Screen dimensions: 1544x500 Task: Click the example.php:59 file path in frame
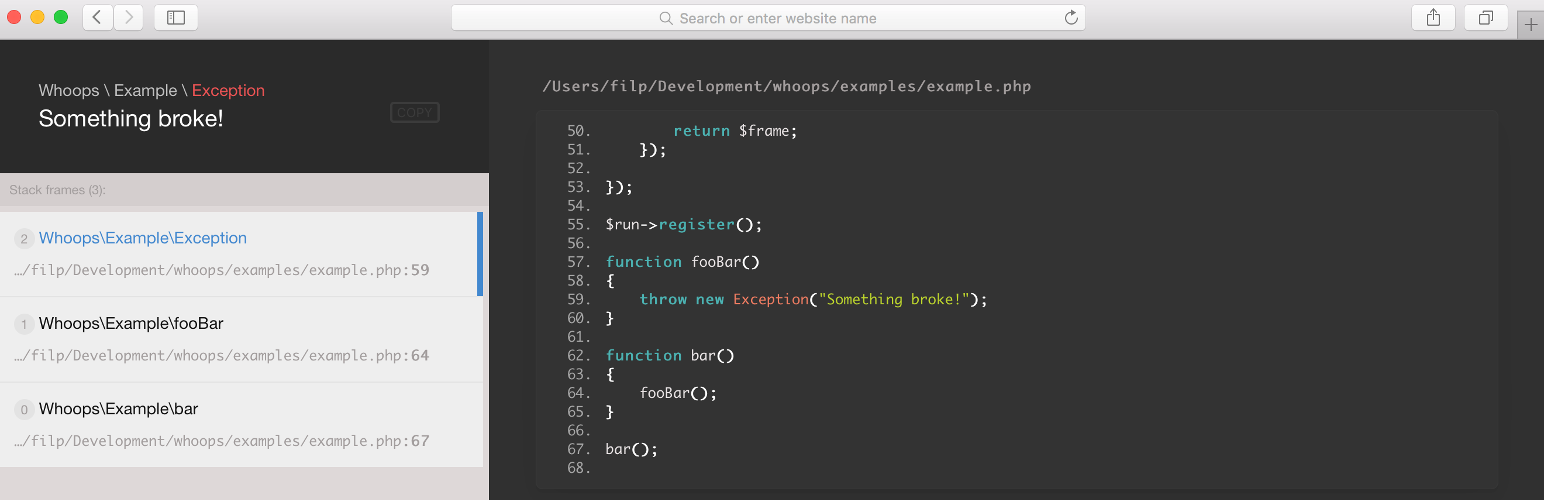(222, 270)
